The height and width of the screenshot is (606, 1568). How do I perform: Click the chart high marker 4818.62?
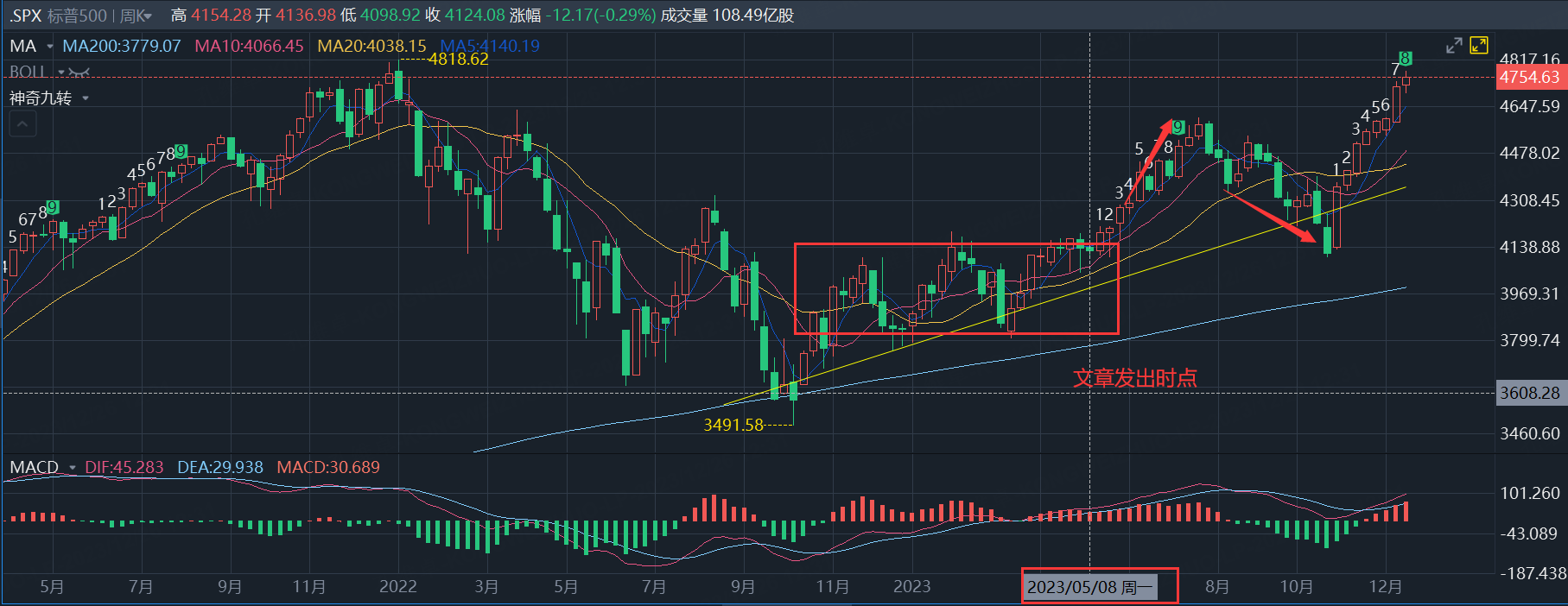(x=459, y=60)
